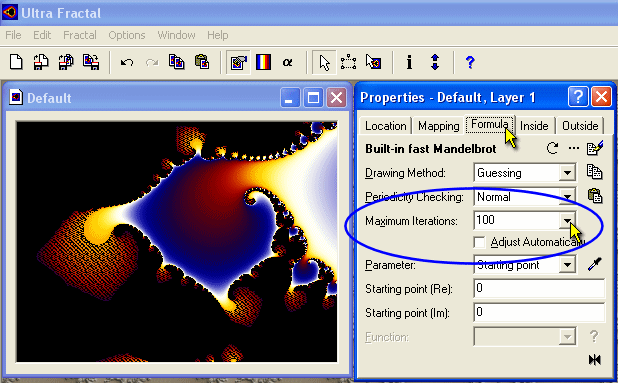
Task: Expand the Drawing Method dropdown
Action: (x=567, y=173)
